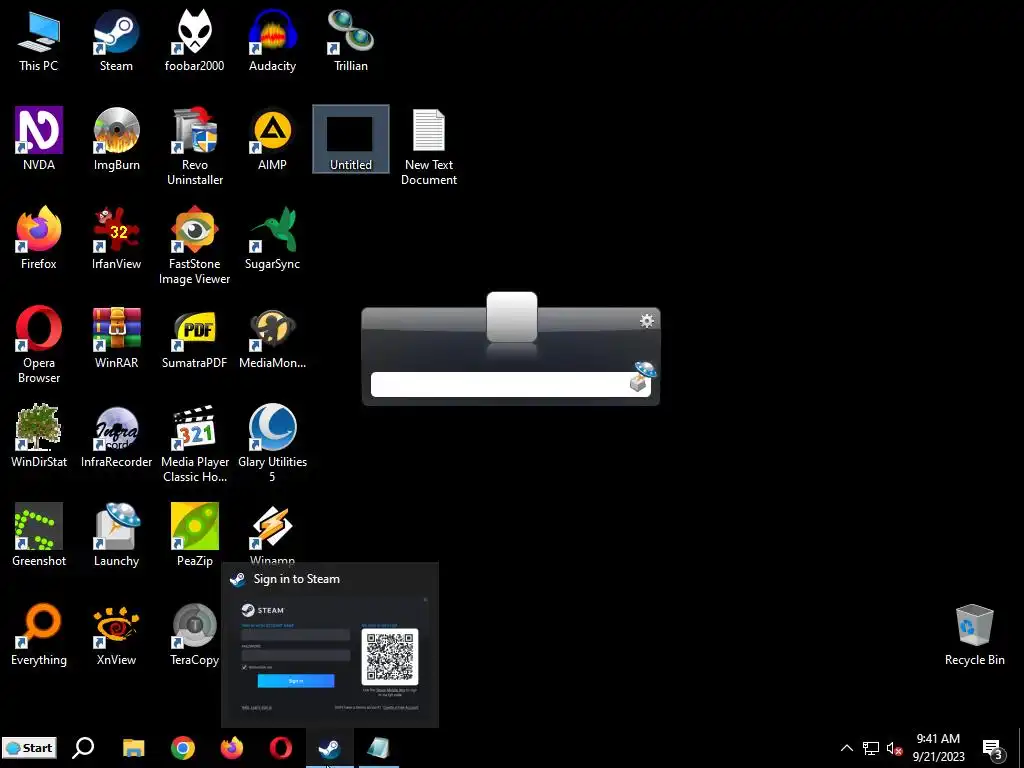Select the TeraCopy desktop shortcut
Viewport: 1024px width, 768px height.
(195, 635)
